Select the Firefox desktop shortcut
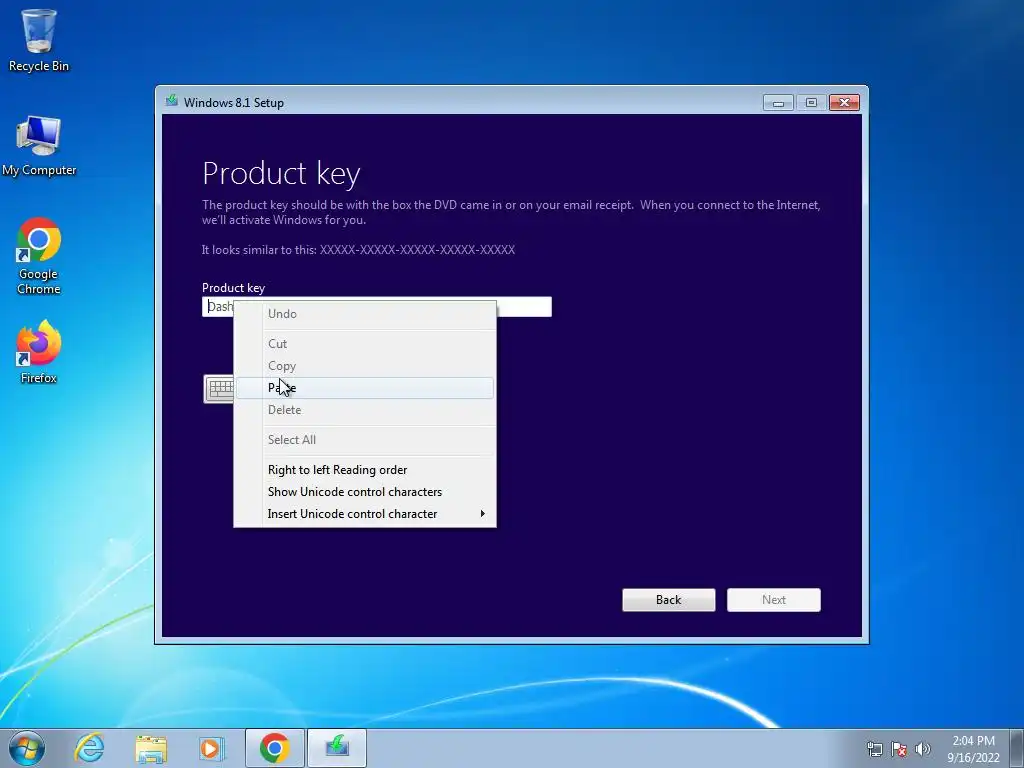Viewport: 1024px width, 768px height. pyautogui.click(x=39, y=351)
